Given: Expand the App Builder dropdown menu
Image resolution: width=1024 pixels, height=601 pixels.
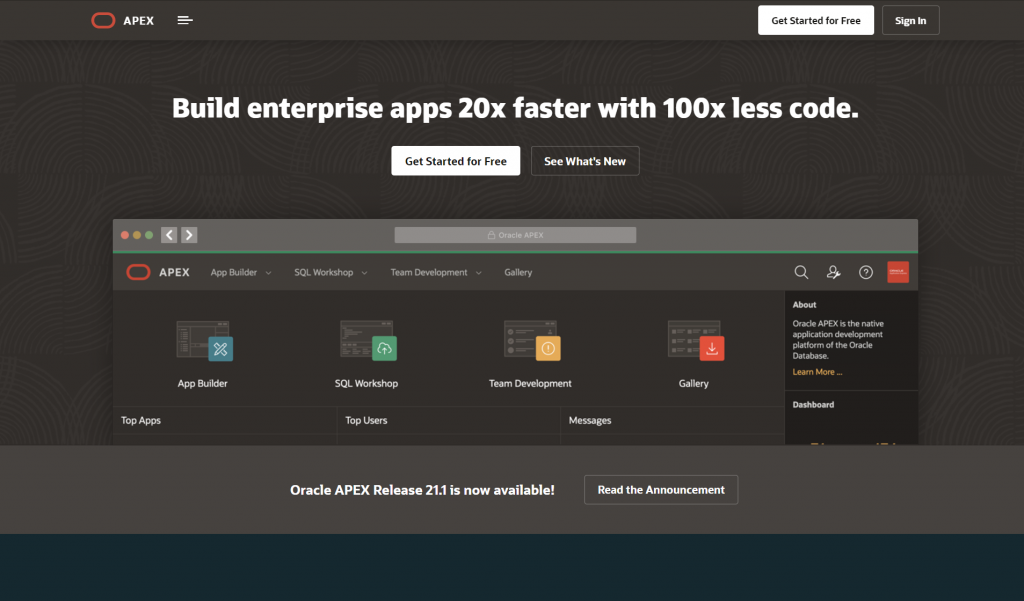Looking at the screenshot, I should (x=240, y=272).
